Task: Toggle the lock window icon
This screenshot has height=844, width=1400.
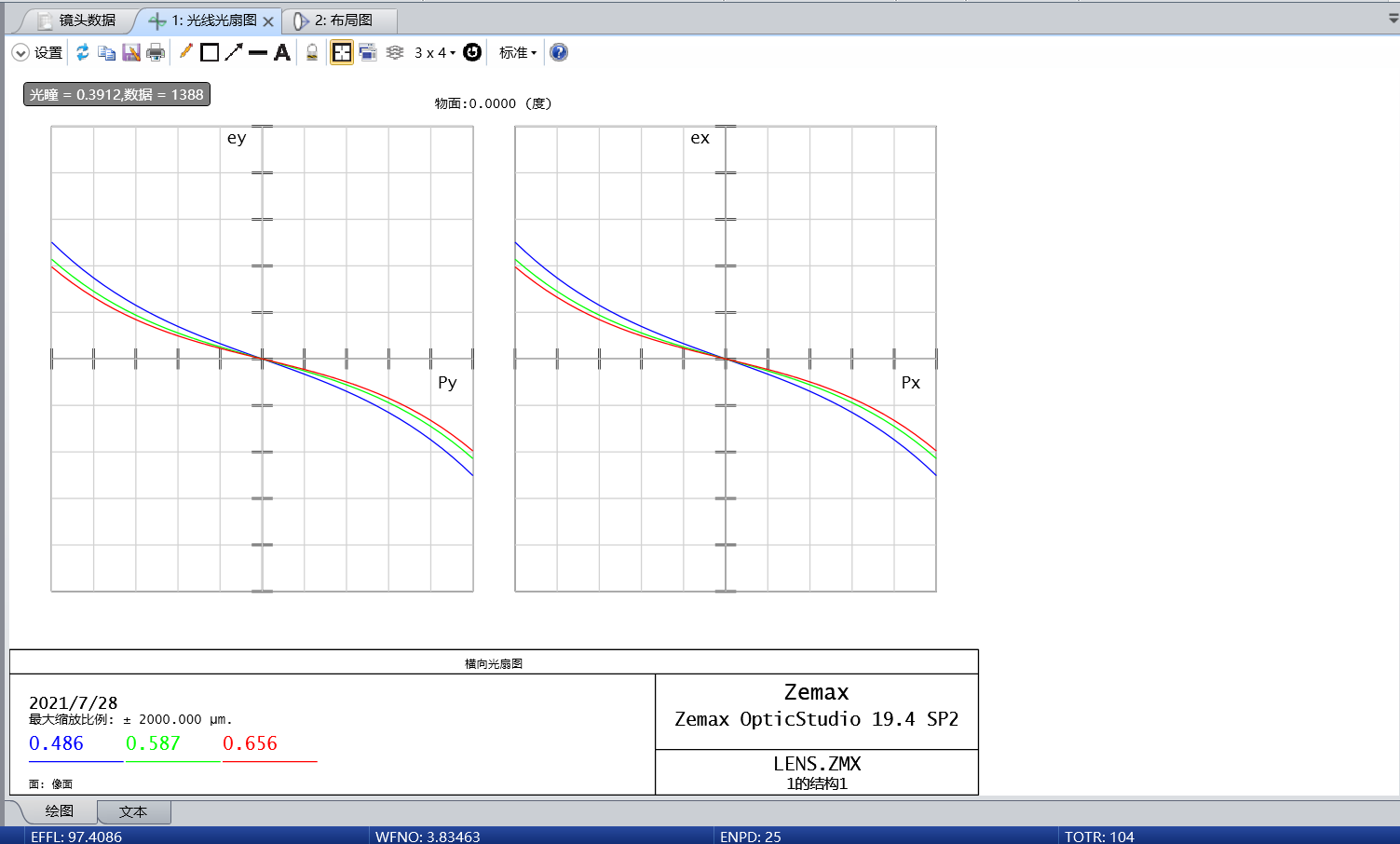Action: 312,53
